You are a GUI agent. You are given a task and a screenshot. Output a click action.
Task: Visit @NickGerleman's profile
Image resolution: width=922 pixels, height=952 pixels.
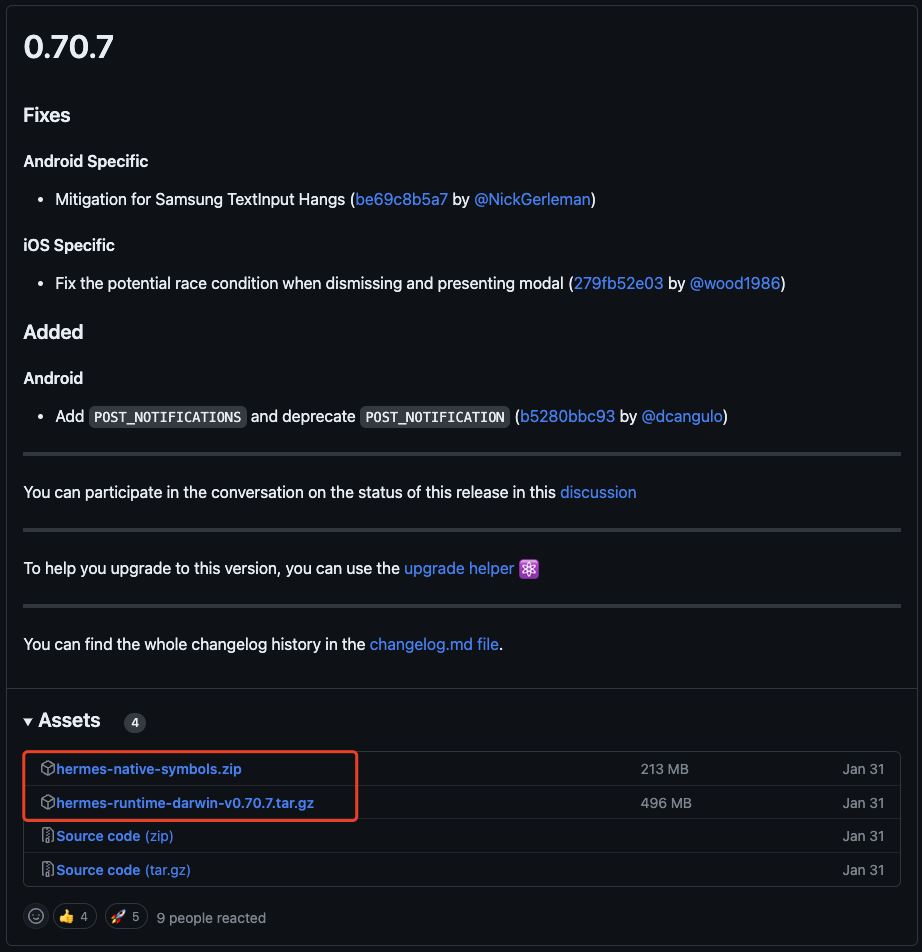pyautogui.click(x=531, y=199)
